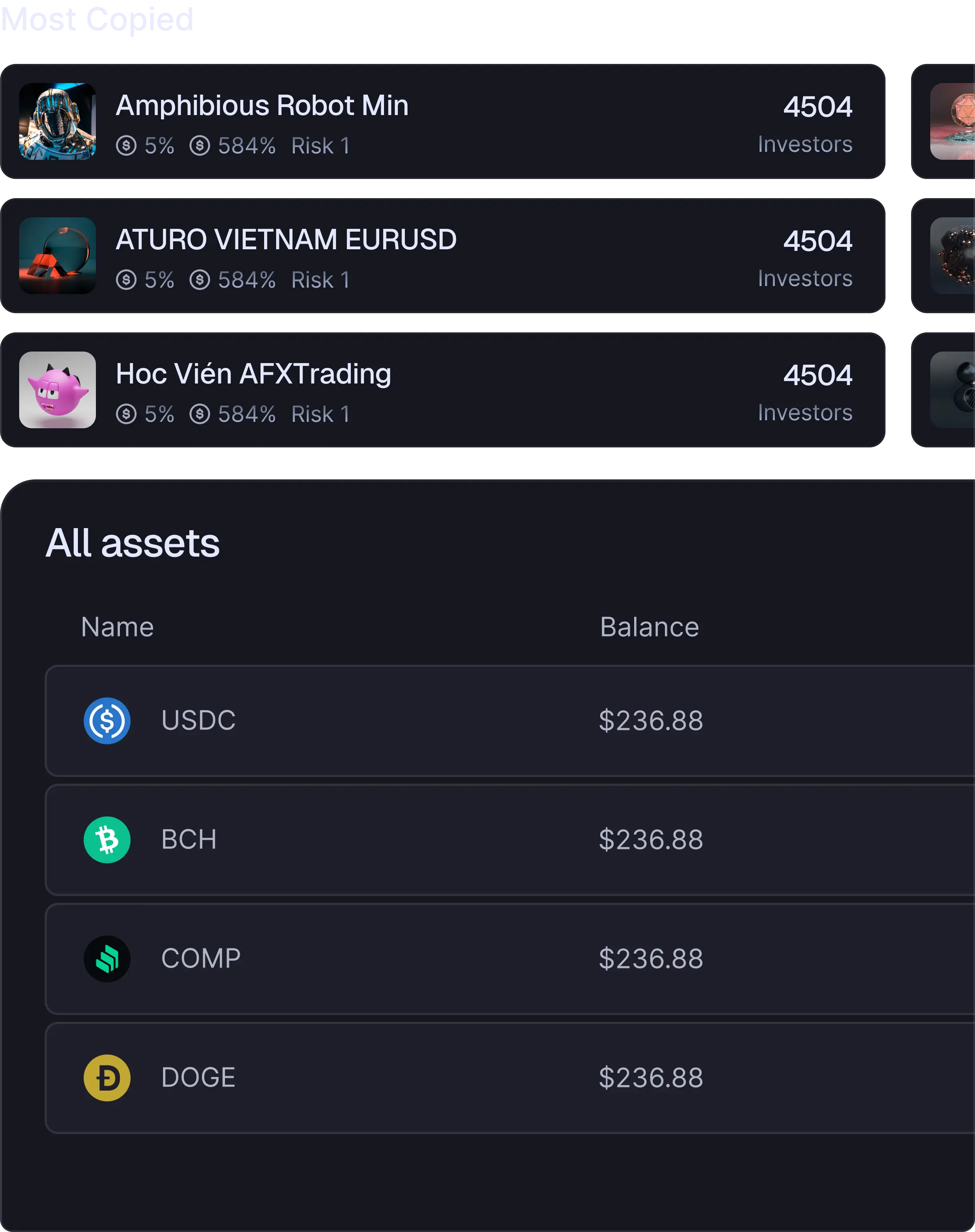The image size is (975, 1232).
Task: Click the pink monster avatar of Hoc Vién AFXTrading
Action: (x=58, y=390)
